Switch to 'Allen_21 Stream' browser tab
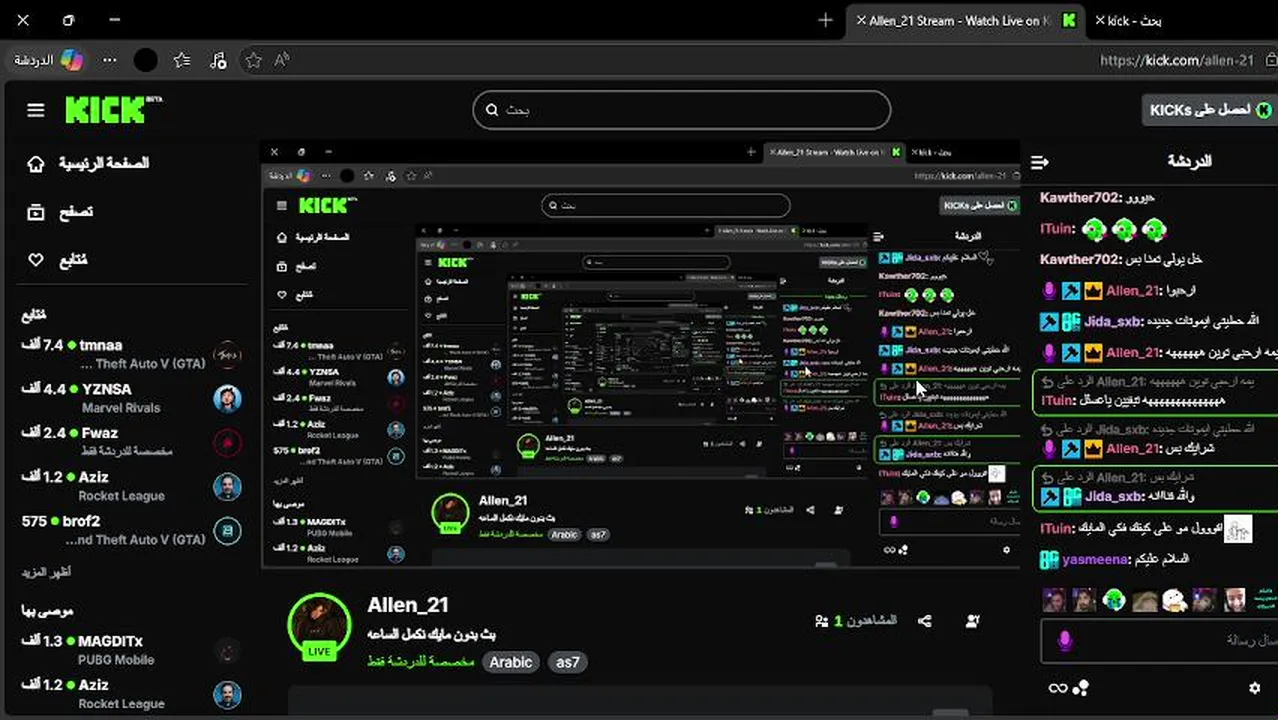Viewport: 1278px width, 720px height. point(965,20)
